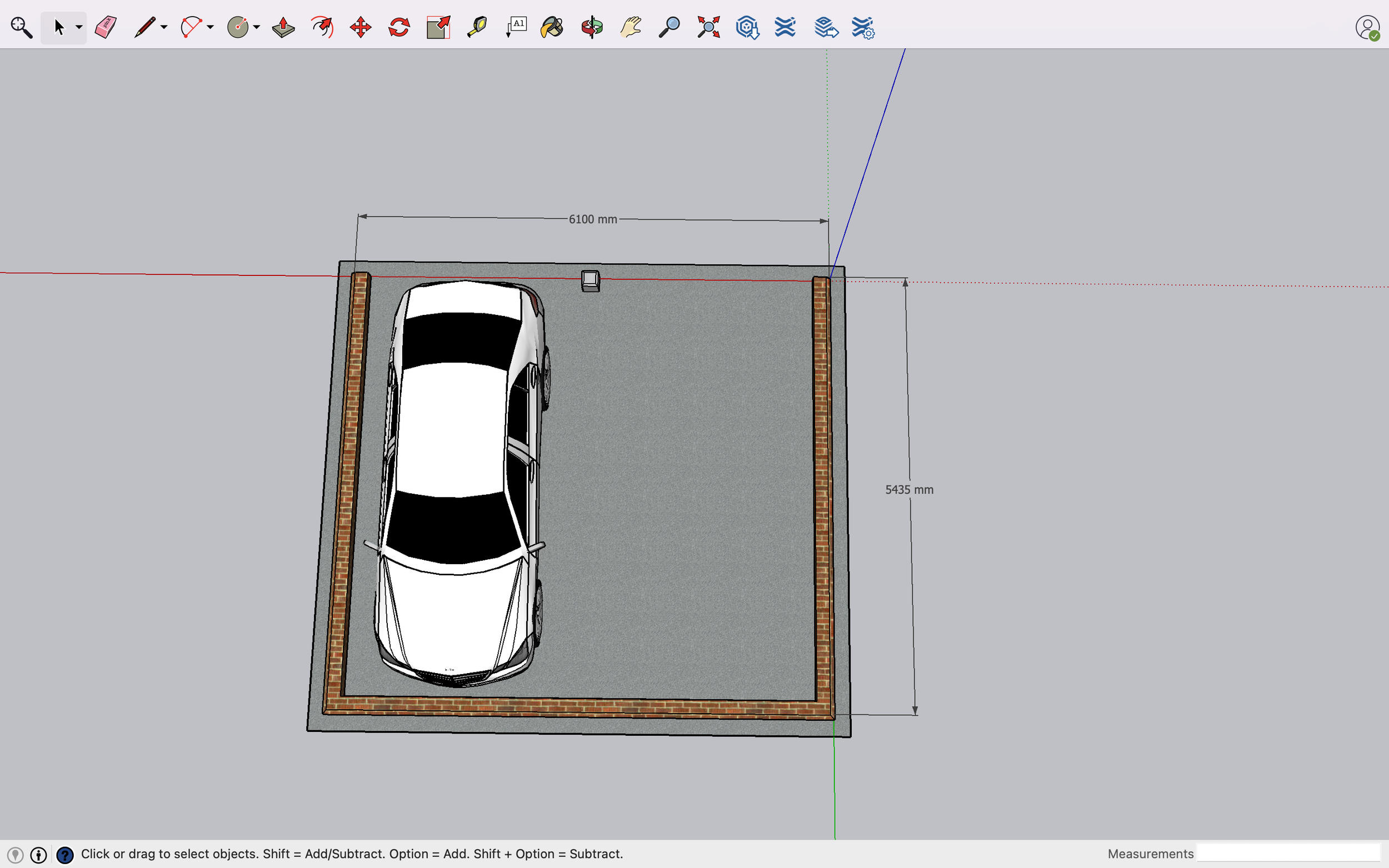Select the 5435 mm dimension label
The width and height of the screenshot is (1389, 868).
point(909,490)
